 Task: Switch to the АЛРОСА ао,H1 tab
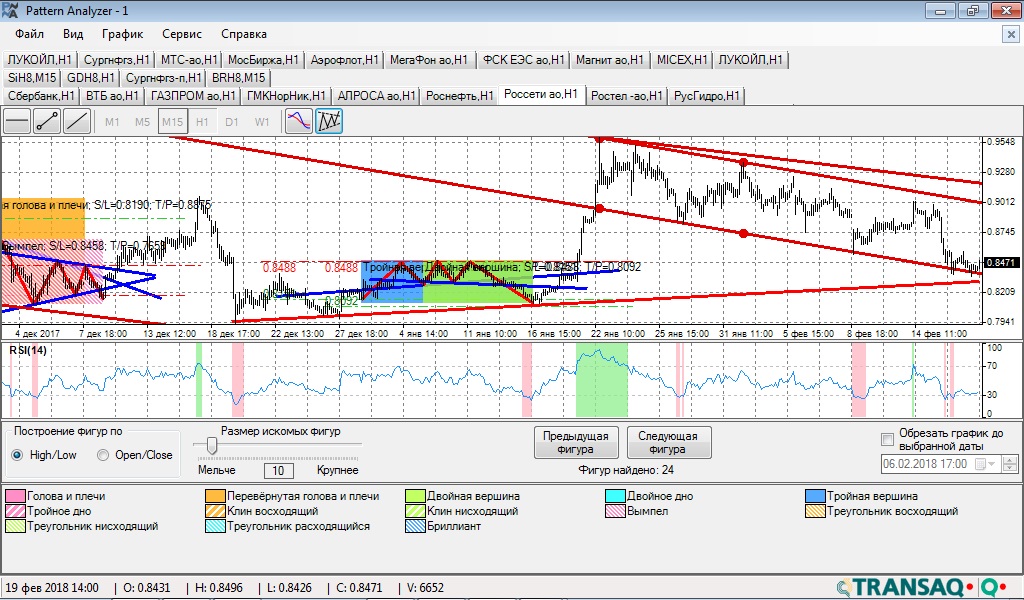[377, 96]
